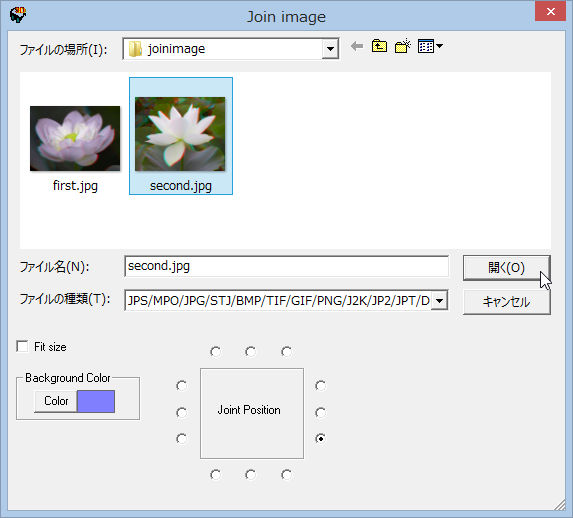Click the StereoPhoto app icon in title bar
The width and height of the screenshot is (573, 518).
click(18, 15)
